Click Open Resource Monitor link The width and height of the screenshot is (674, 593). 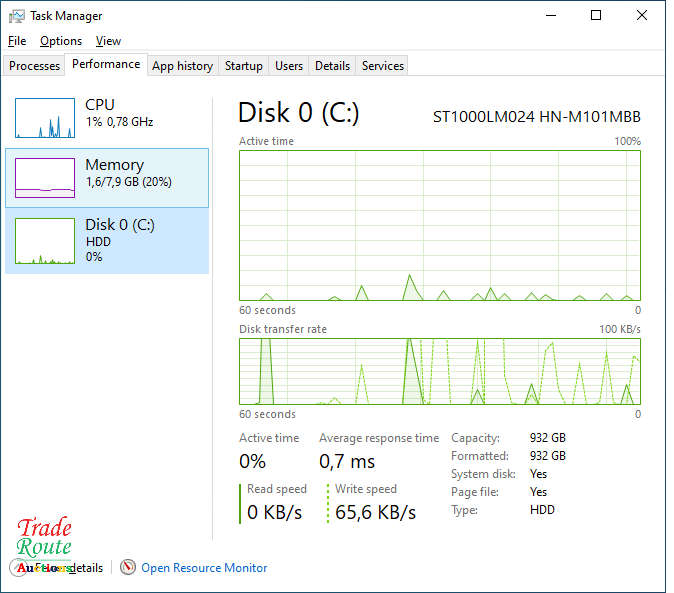(x=204, y=567)
